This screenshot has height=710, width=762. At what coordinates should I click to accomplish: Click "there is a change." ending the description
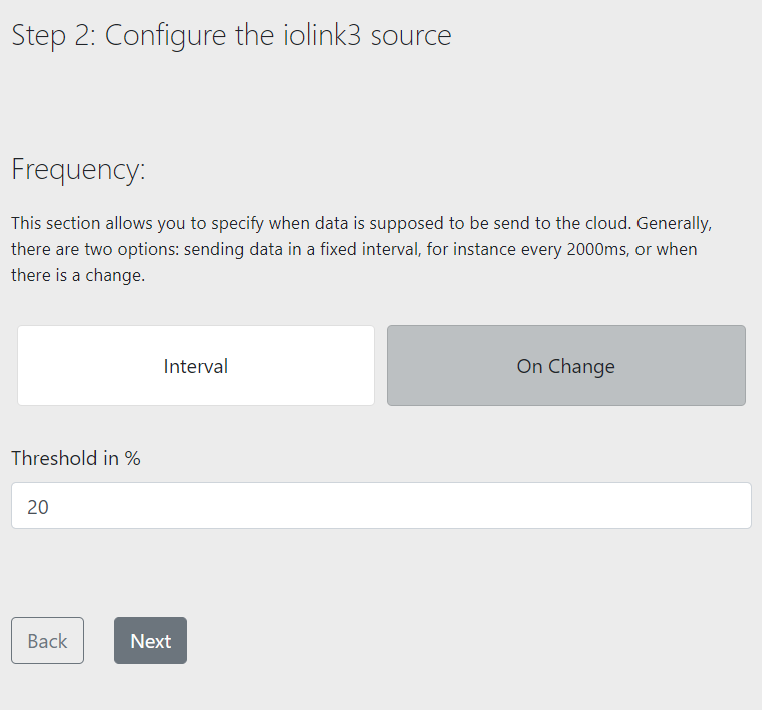[78, 275]
